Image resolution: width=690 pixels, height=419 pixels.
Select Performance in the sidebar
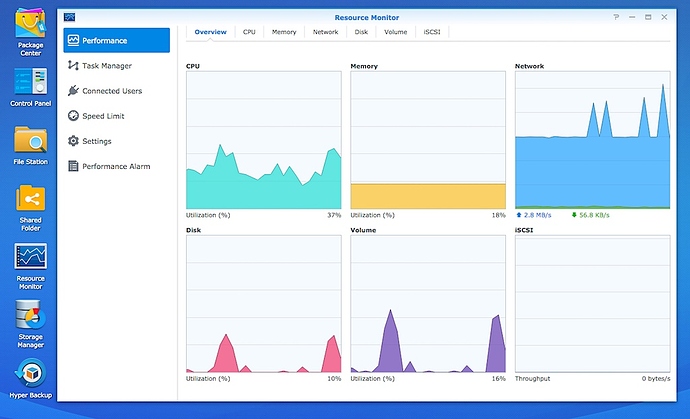pyautogui.click(x=117, y=40)
